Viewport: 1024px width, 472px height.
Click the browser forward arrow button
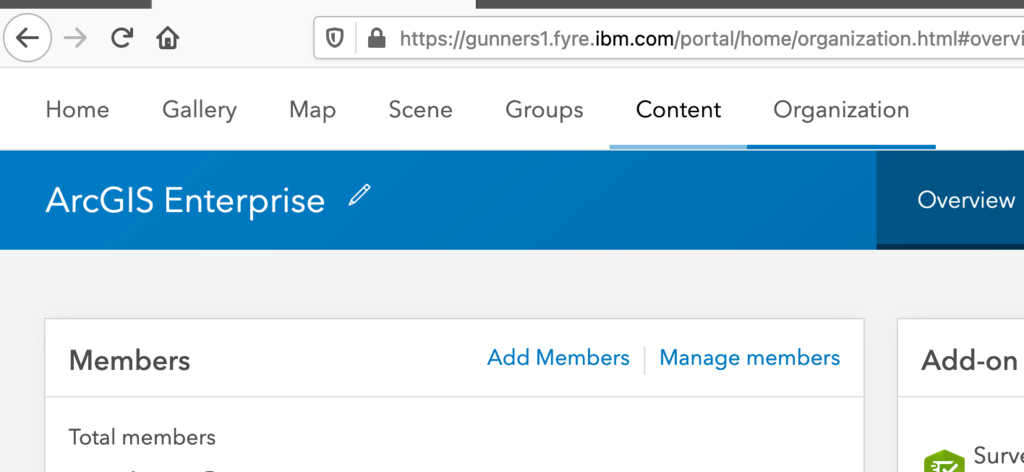(75, 39)
